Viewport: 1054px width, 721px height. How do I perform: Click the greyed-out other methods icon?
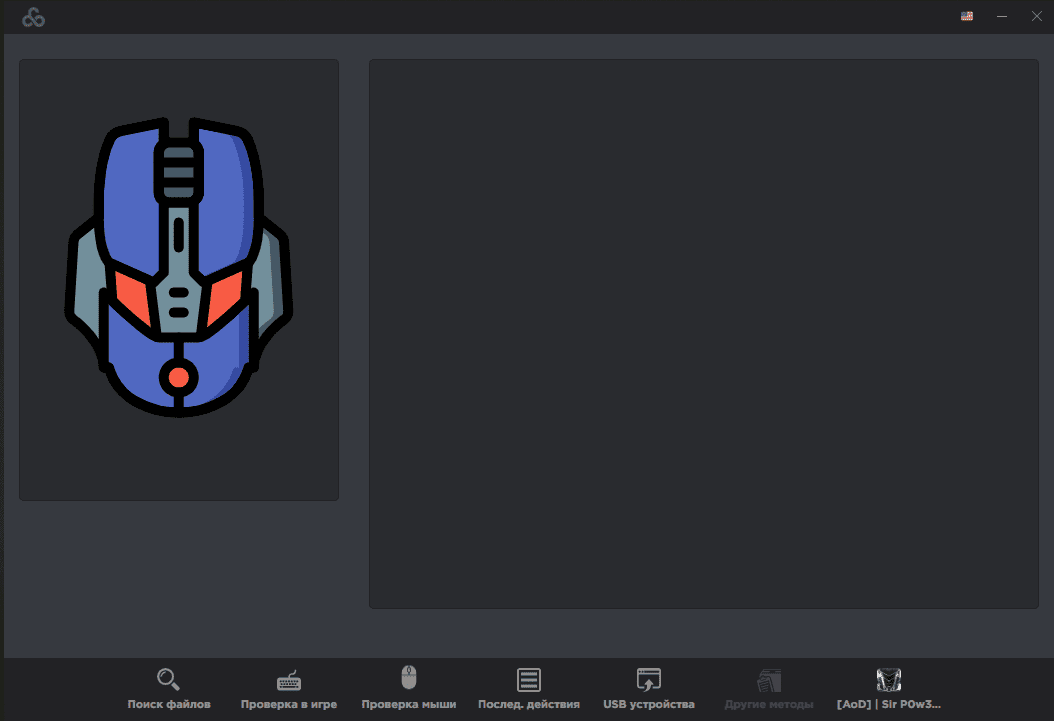[x=769, y=681]
